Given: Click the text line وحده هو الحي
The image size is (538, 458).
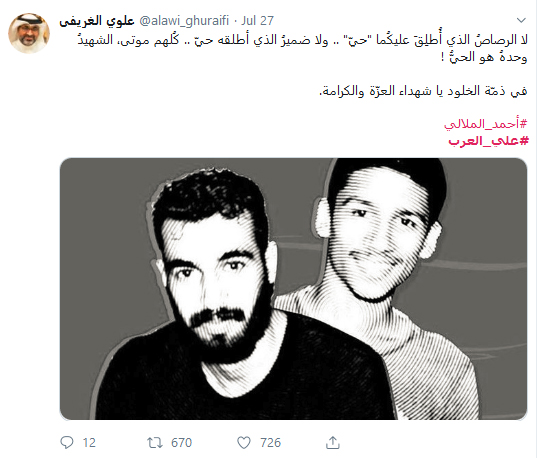Looking at the screenshot, I should (484, 57).
